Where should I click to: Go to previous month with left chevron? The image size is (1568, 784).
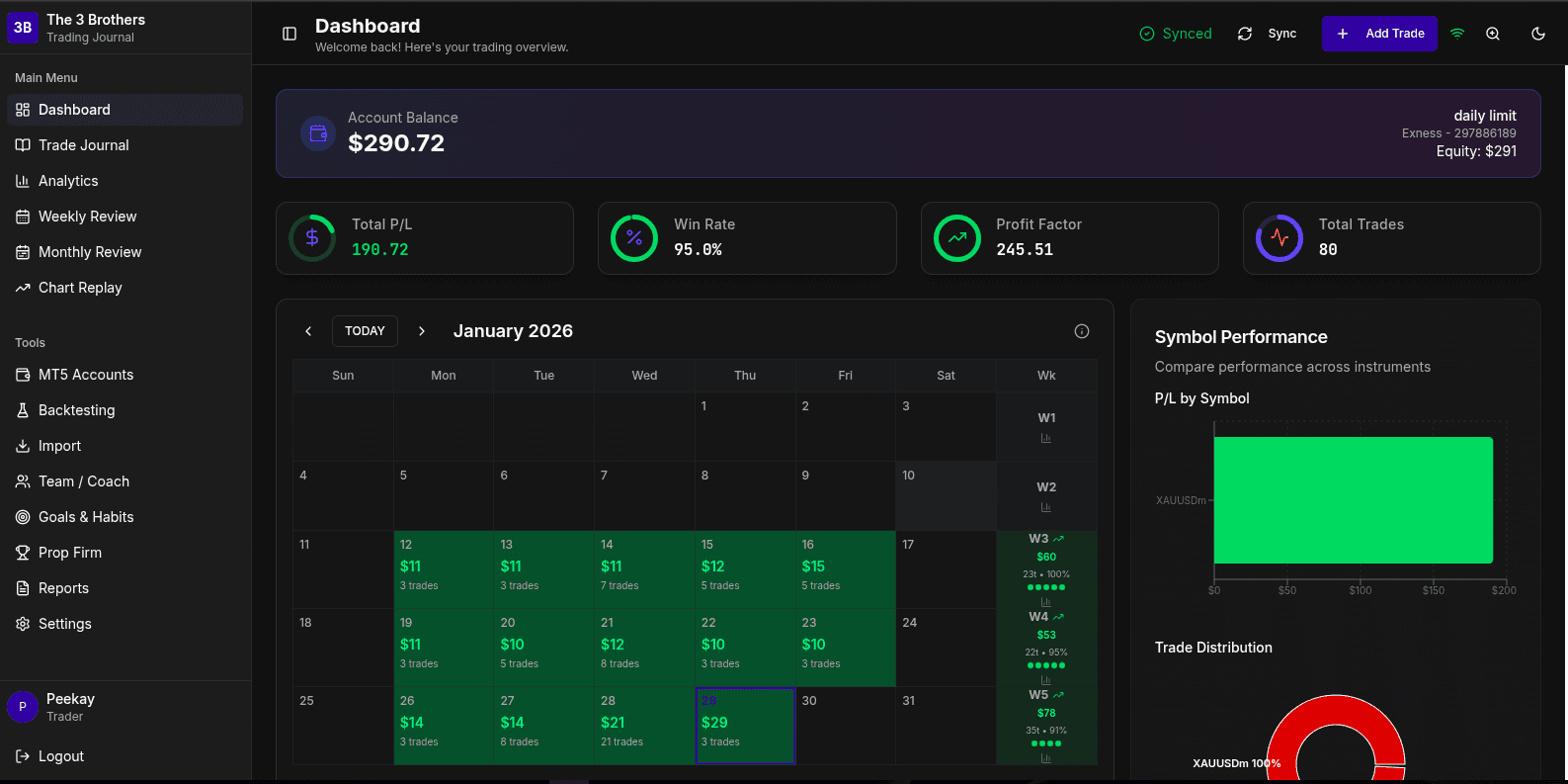click(x=308, y=331)
